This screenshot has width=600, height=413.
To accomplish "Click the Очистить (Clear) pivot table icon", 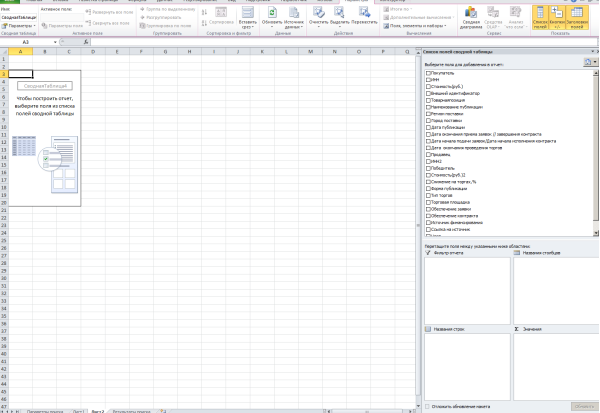I will pyautogui.click(x=318, y=13).
